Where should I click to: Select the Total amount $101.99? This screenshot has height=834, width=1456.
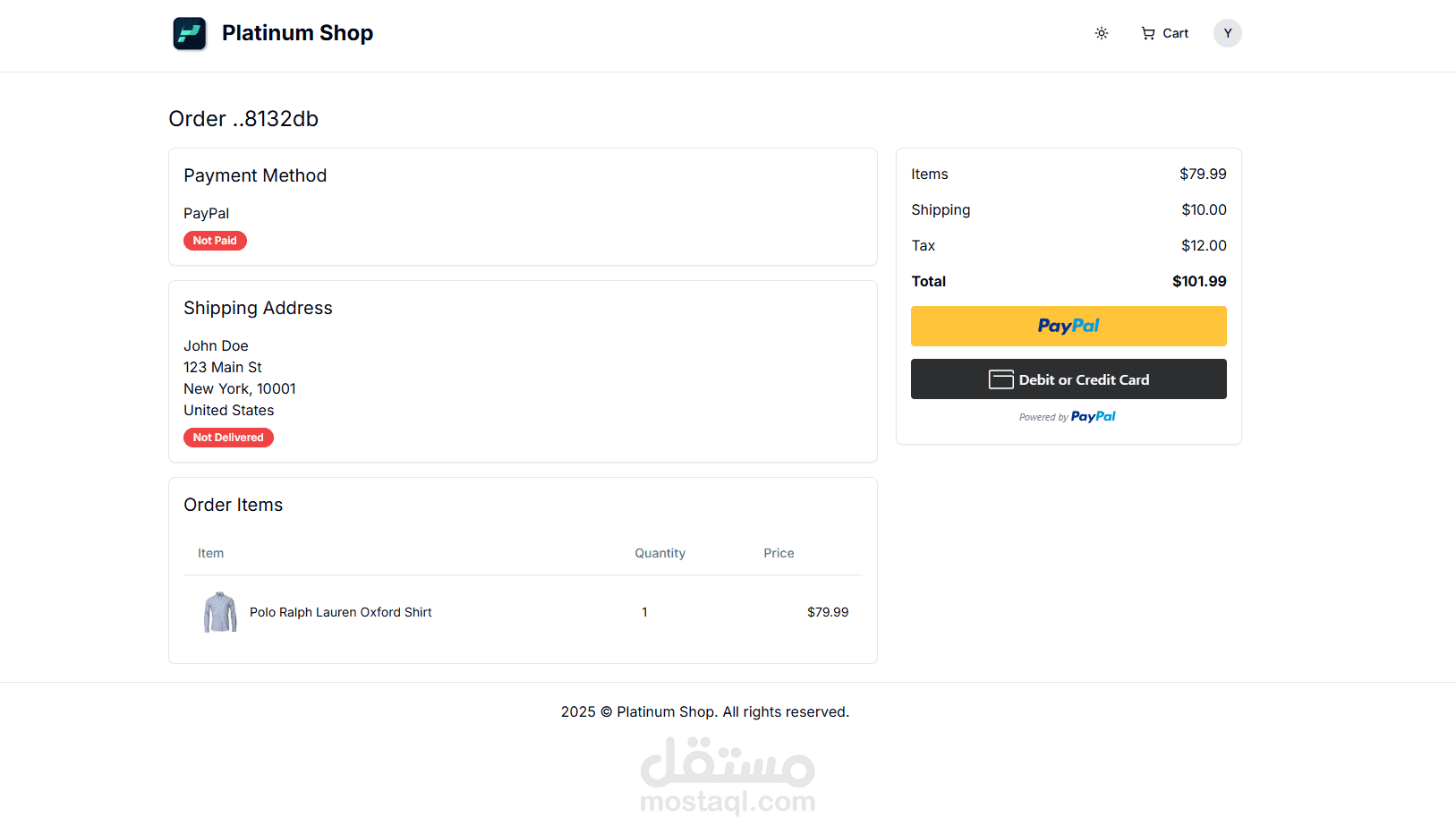(1199, 281)
